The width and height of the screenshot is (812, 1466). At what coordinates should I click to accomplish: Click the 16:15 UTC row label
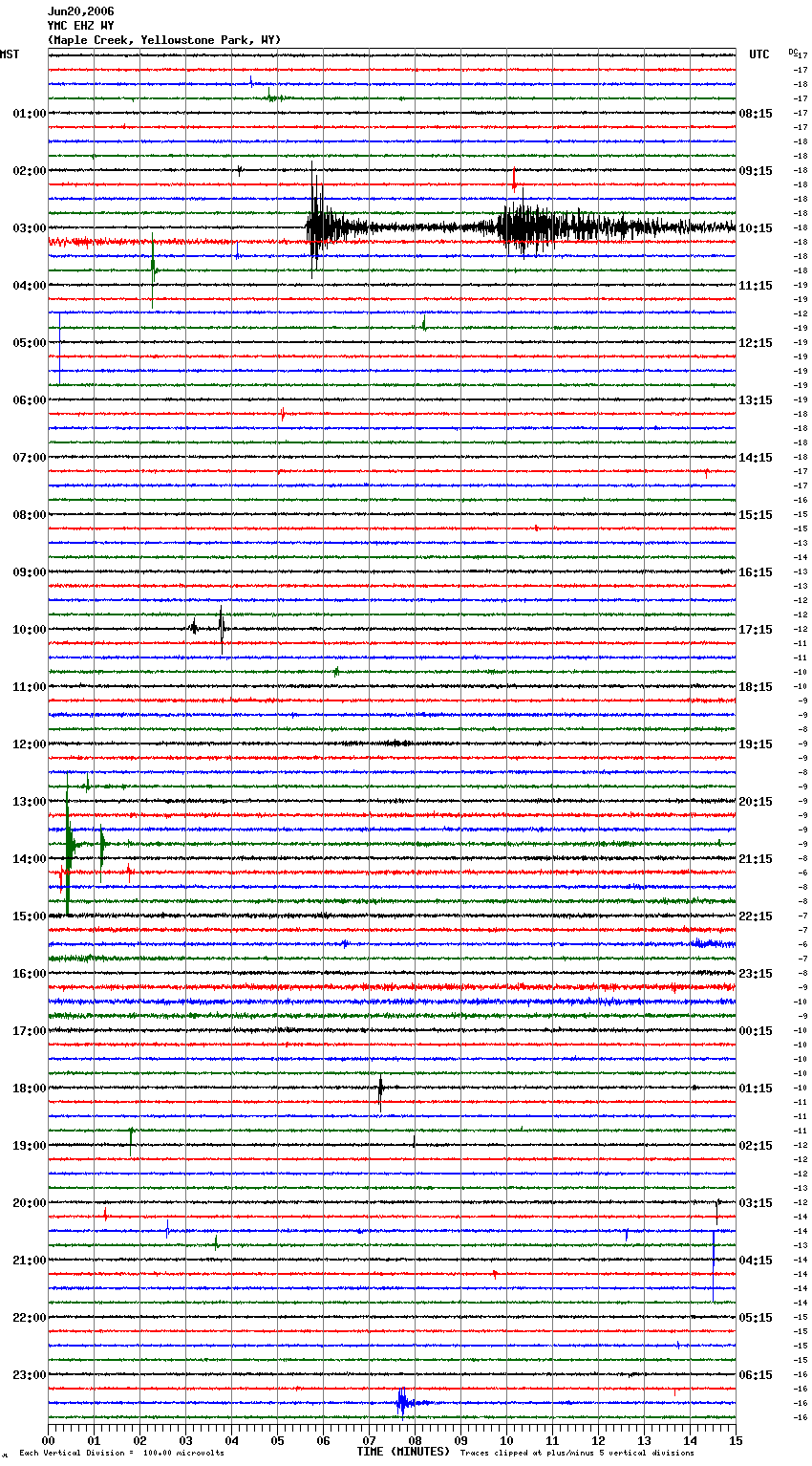pos(756,572)
